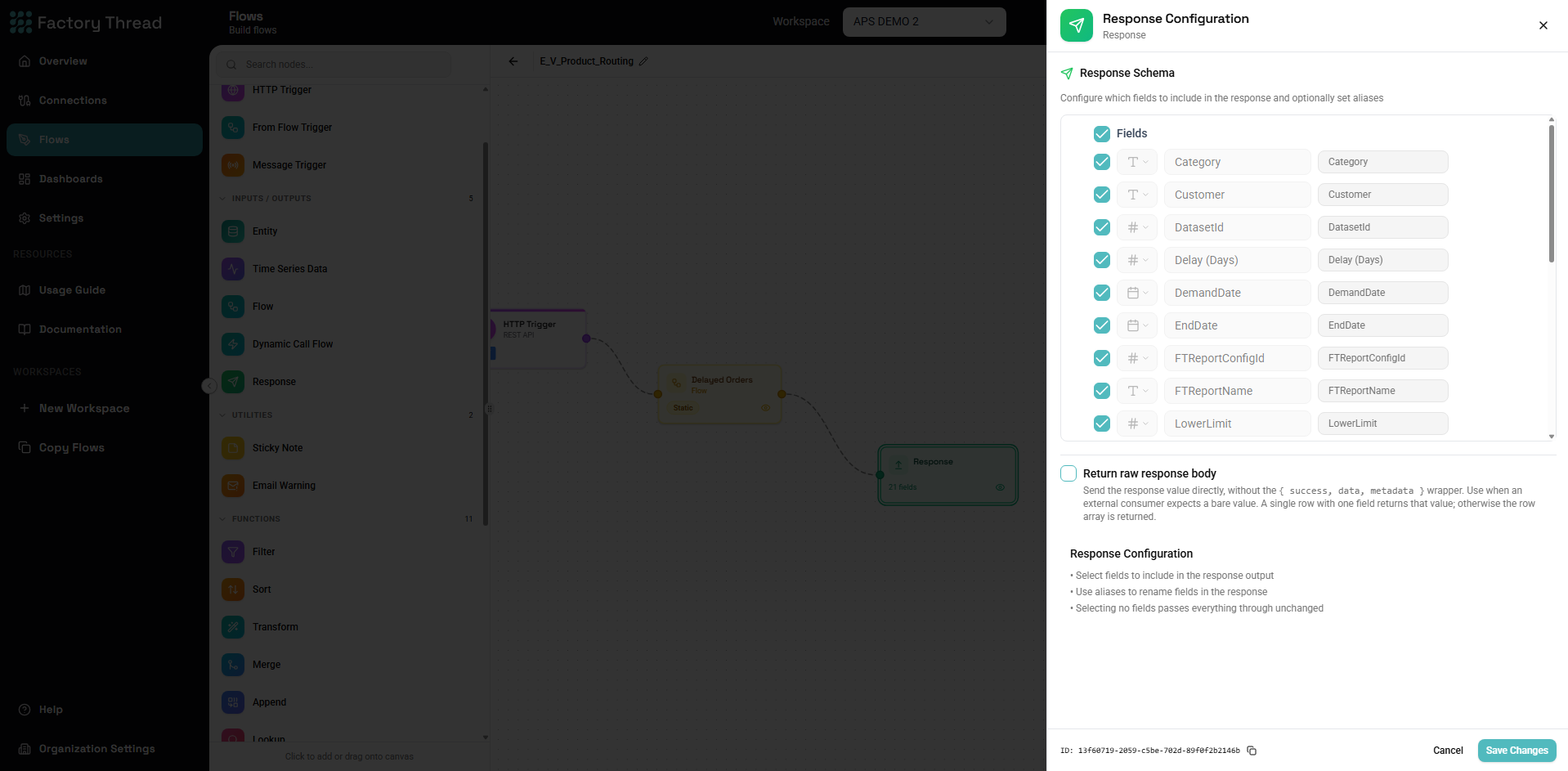Viewport: 1568px width, 771px height.
Task: Open the type dropdown for FTReportName
Action: (x=1137, y=391)
